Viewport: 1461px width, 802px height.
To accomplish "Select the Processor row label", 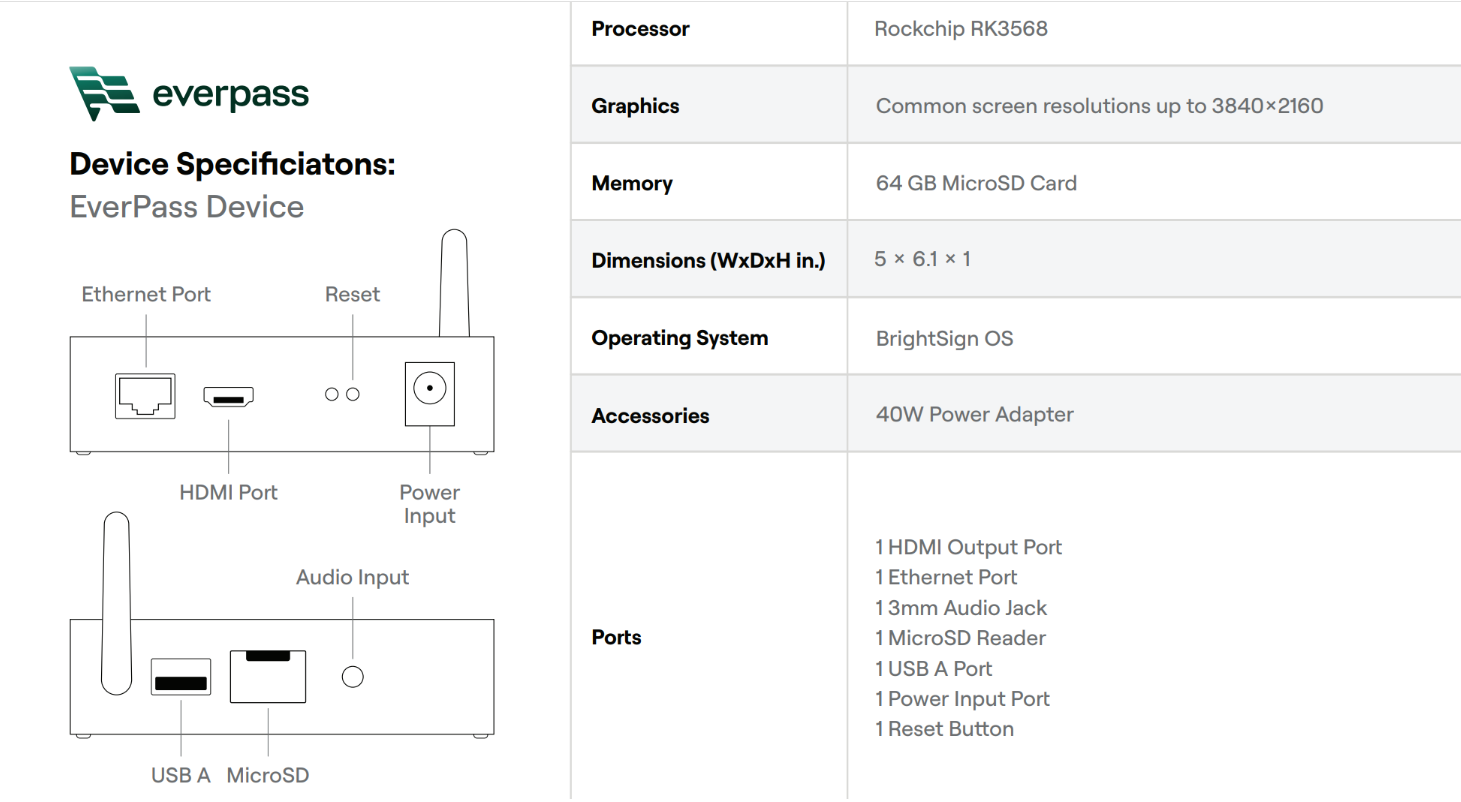I will [x=640, y=29].
